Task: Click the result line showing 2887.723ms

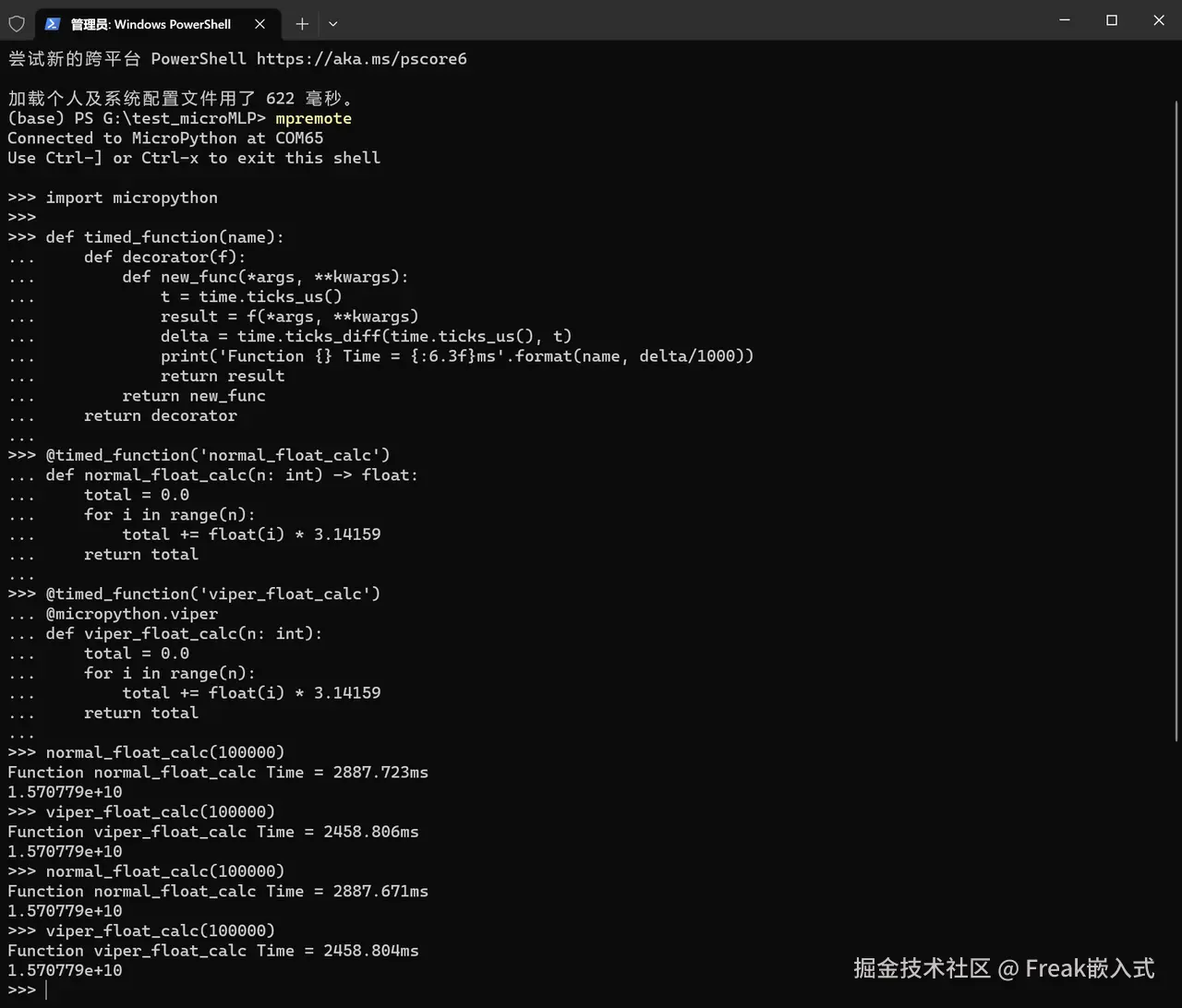Action: coord(218,773)
